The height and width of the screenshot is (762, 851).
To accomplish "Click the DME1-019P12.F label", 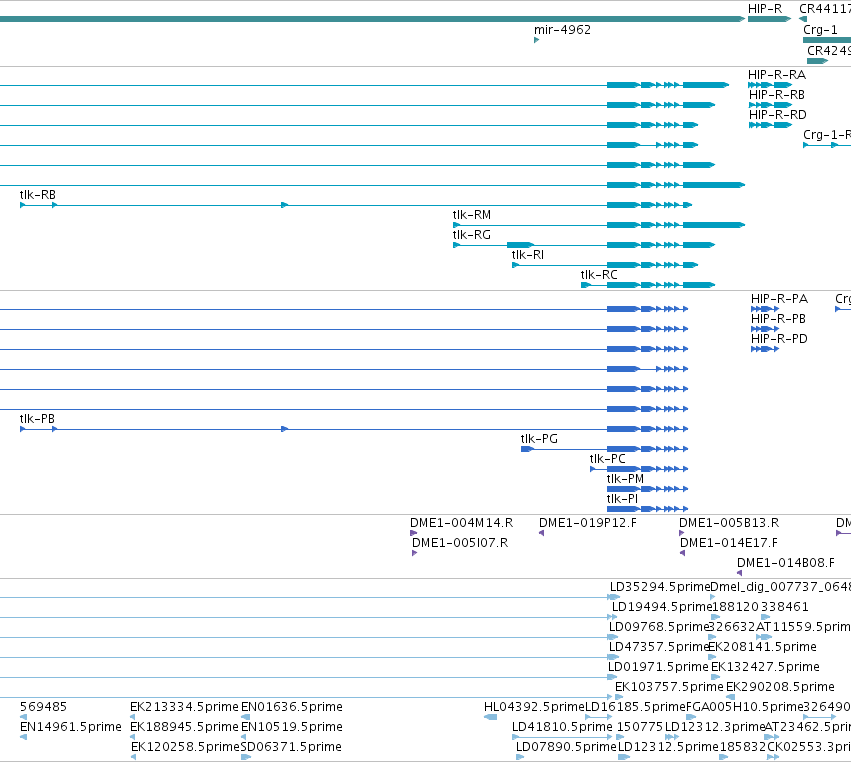I will 588,523.
